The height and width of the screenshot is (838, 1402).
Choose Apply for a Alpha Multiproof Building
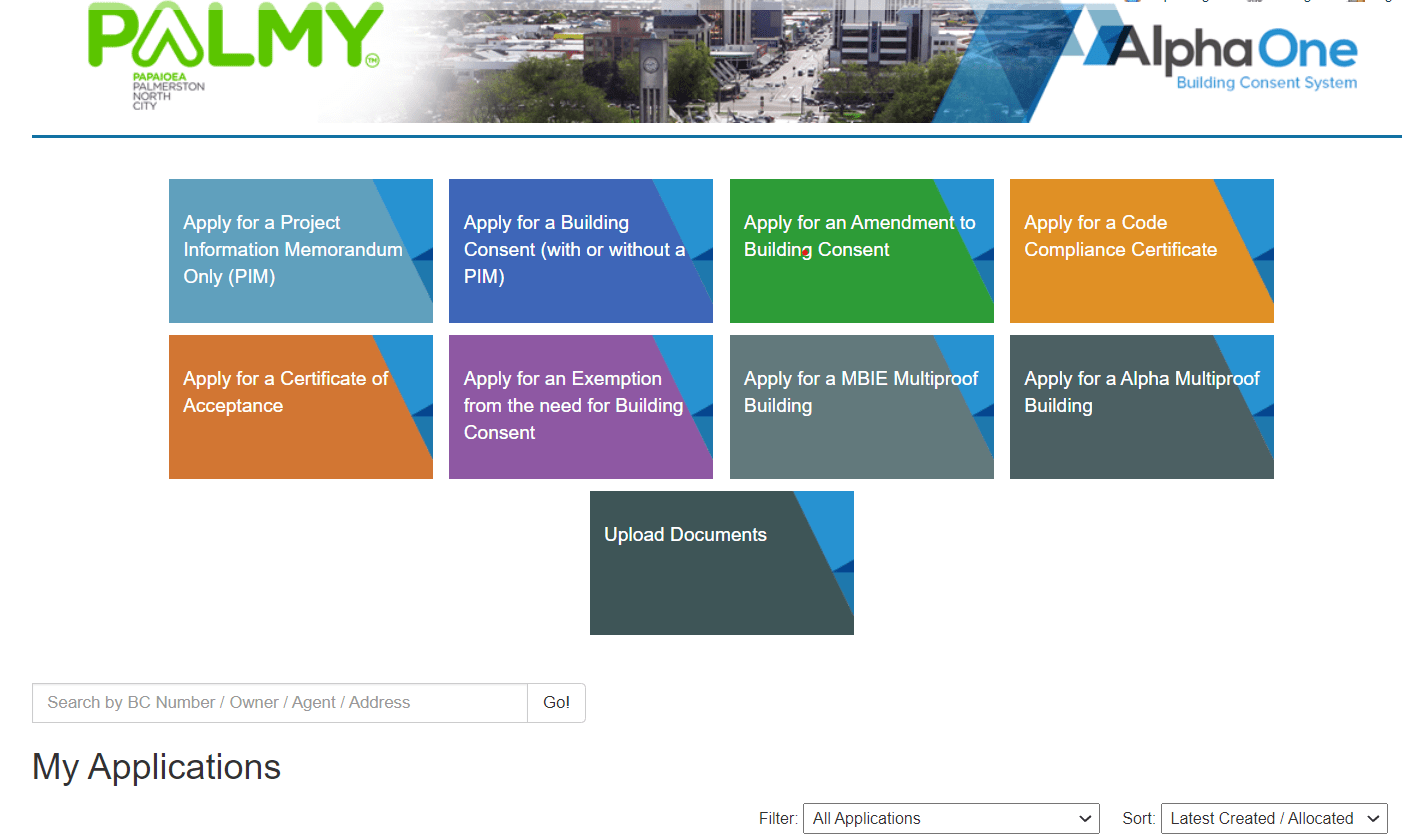point(1142,407)
